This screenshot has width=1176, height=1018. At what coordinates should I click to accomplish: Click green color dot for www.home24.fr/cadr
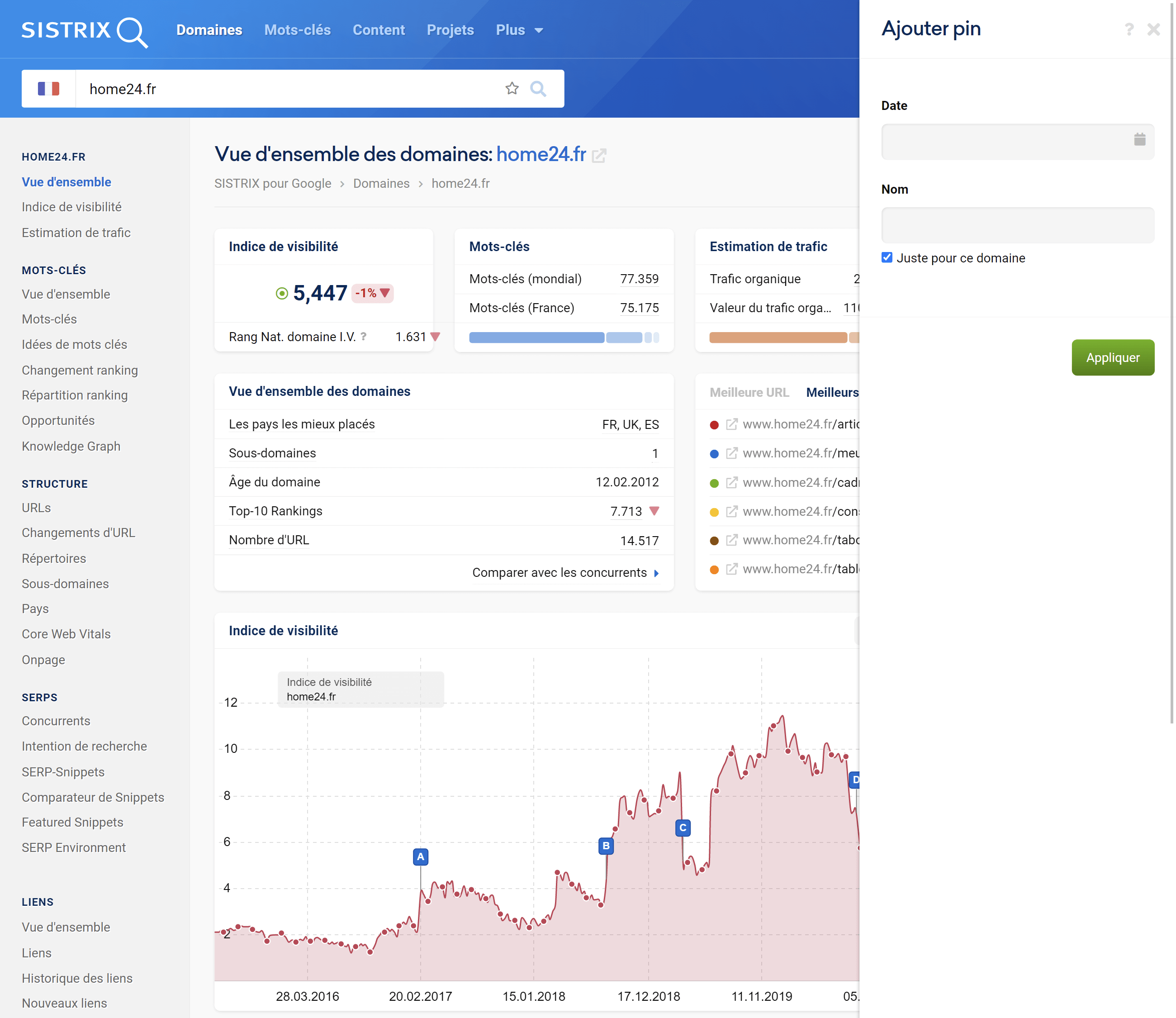[x=714, y=483]
